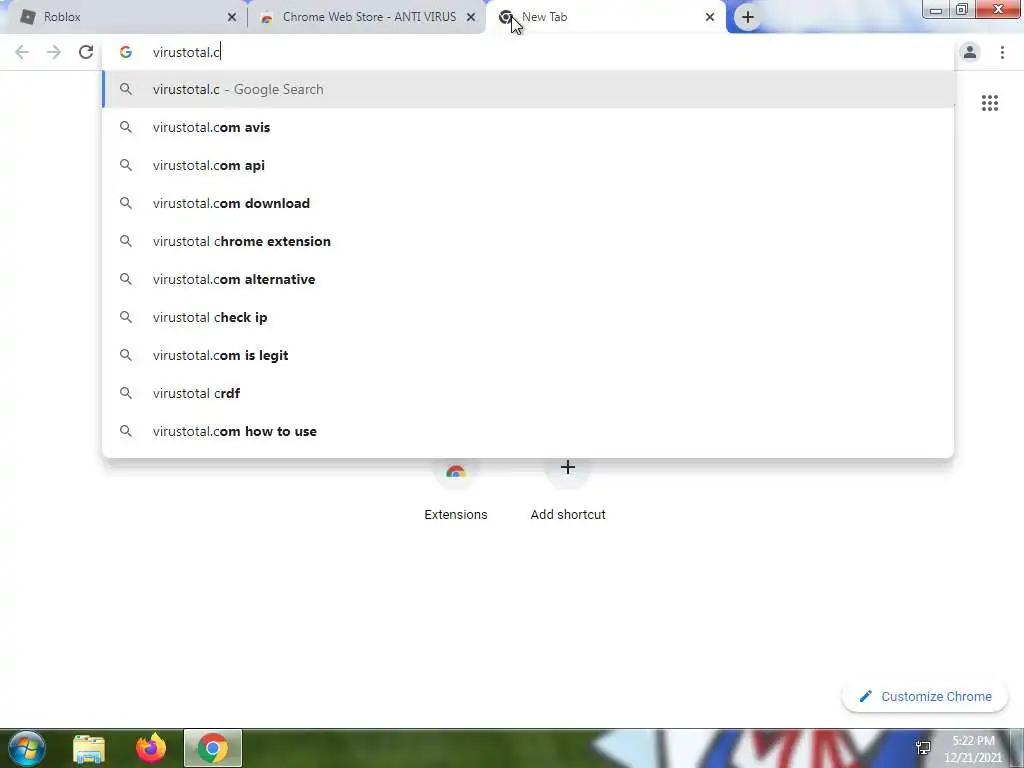
Task: Choose suggestion 'virustotal.com is legit'
Action: click(x=528, y=355)
